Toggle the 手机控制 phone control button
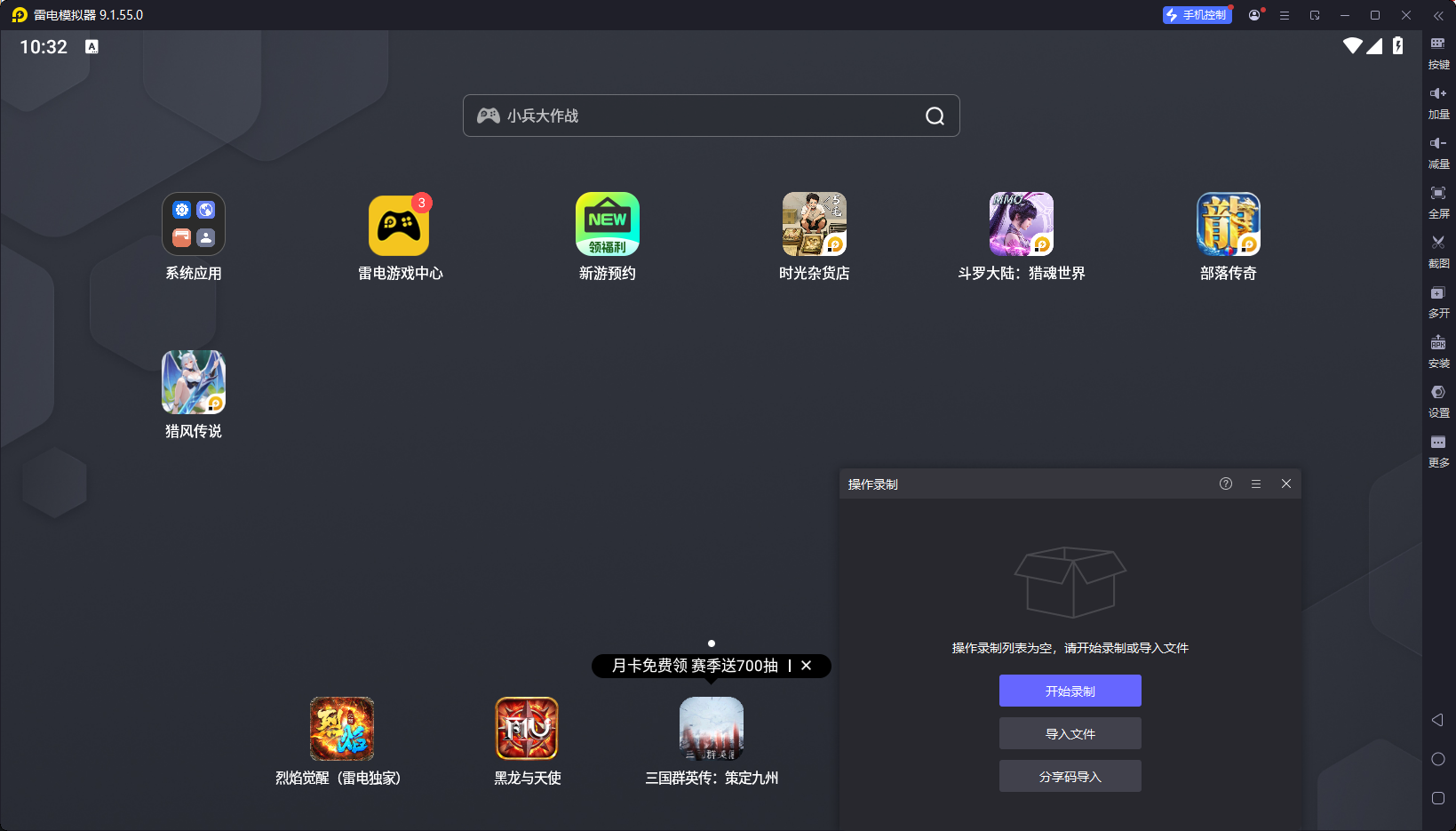Screen dimensions: 1456x831 click(1197, 15)
